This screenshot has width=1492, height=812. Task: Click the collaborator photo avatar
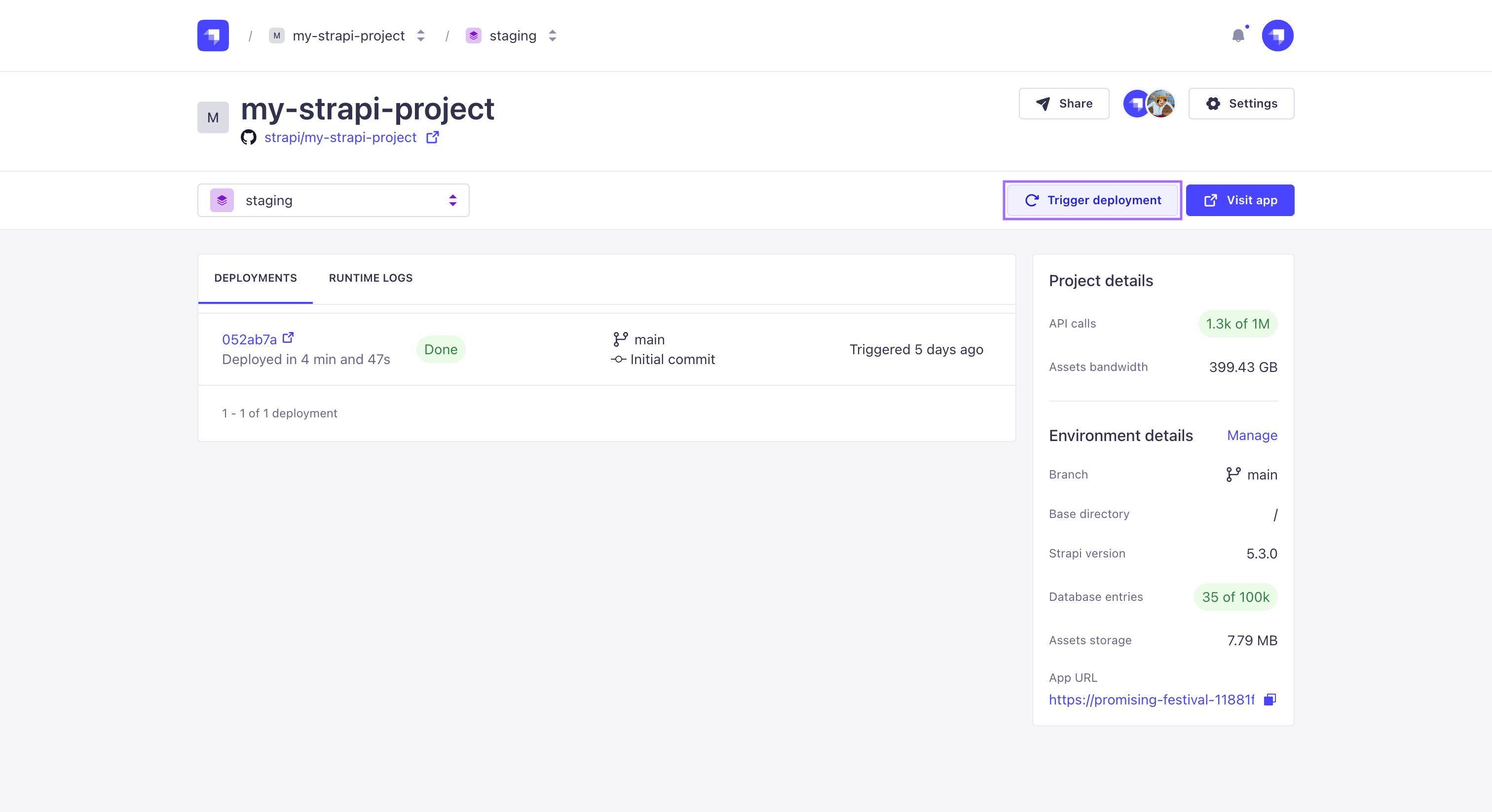[1161, 104]
